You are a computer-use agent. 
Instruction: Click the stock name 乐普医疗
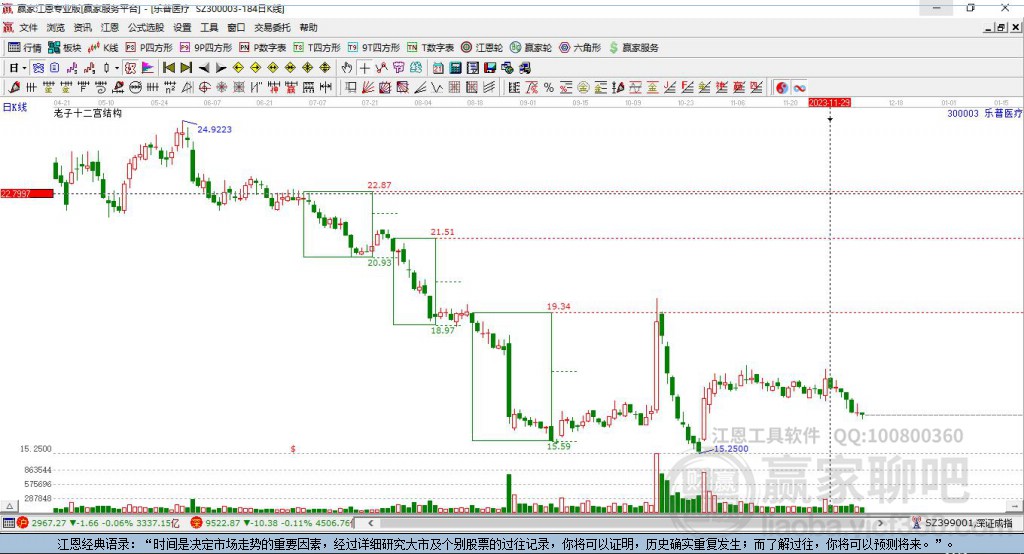point(1003,114)
